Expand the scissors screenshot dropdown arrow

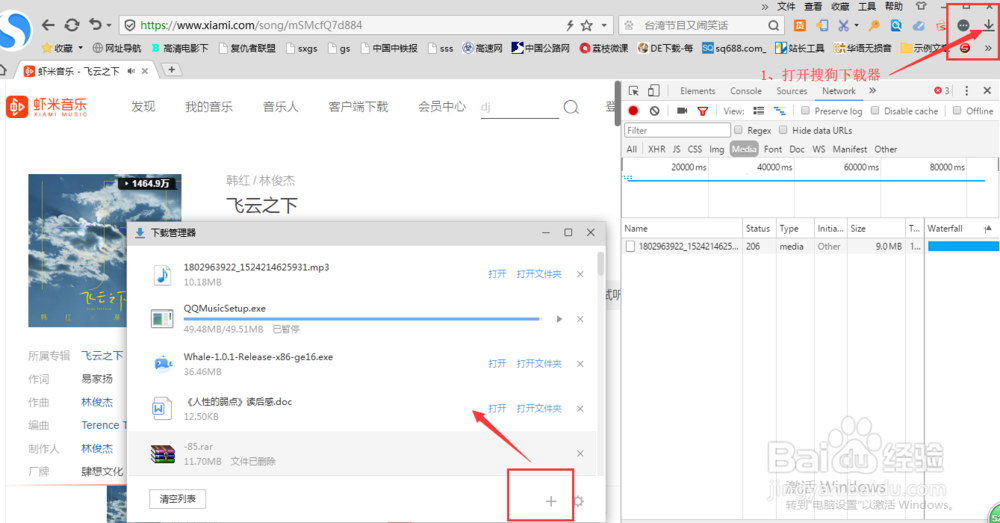(x=856, y=26)
